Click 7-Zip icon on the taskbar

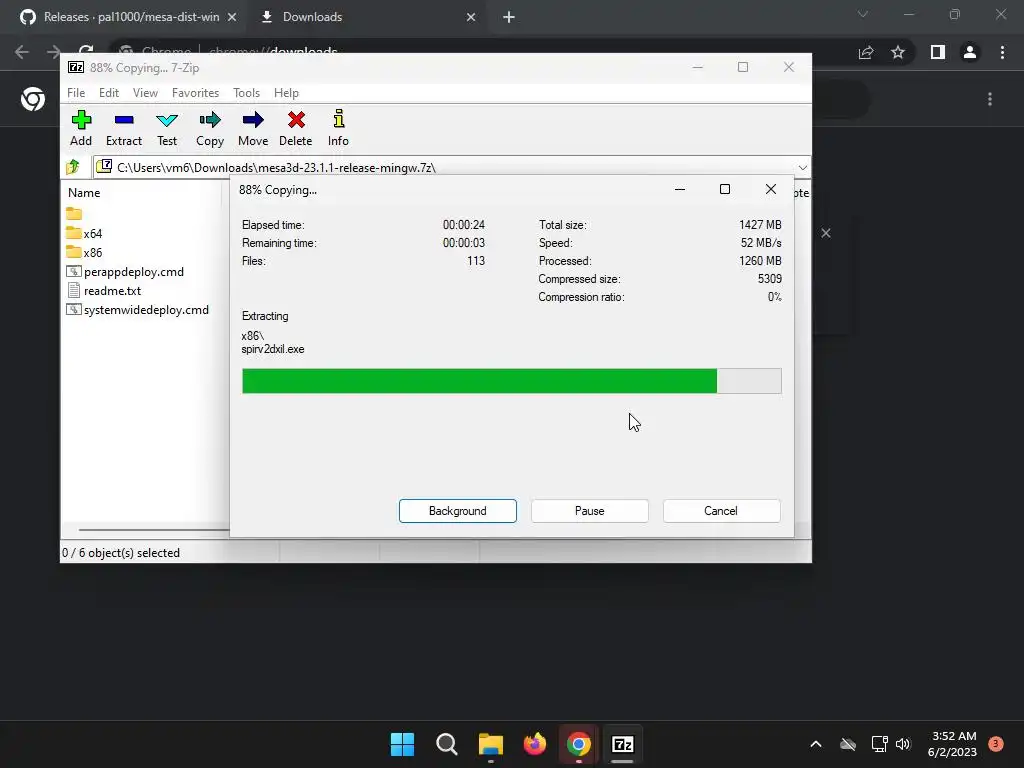click(x=622, y=744)
